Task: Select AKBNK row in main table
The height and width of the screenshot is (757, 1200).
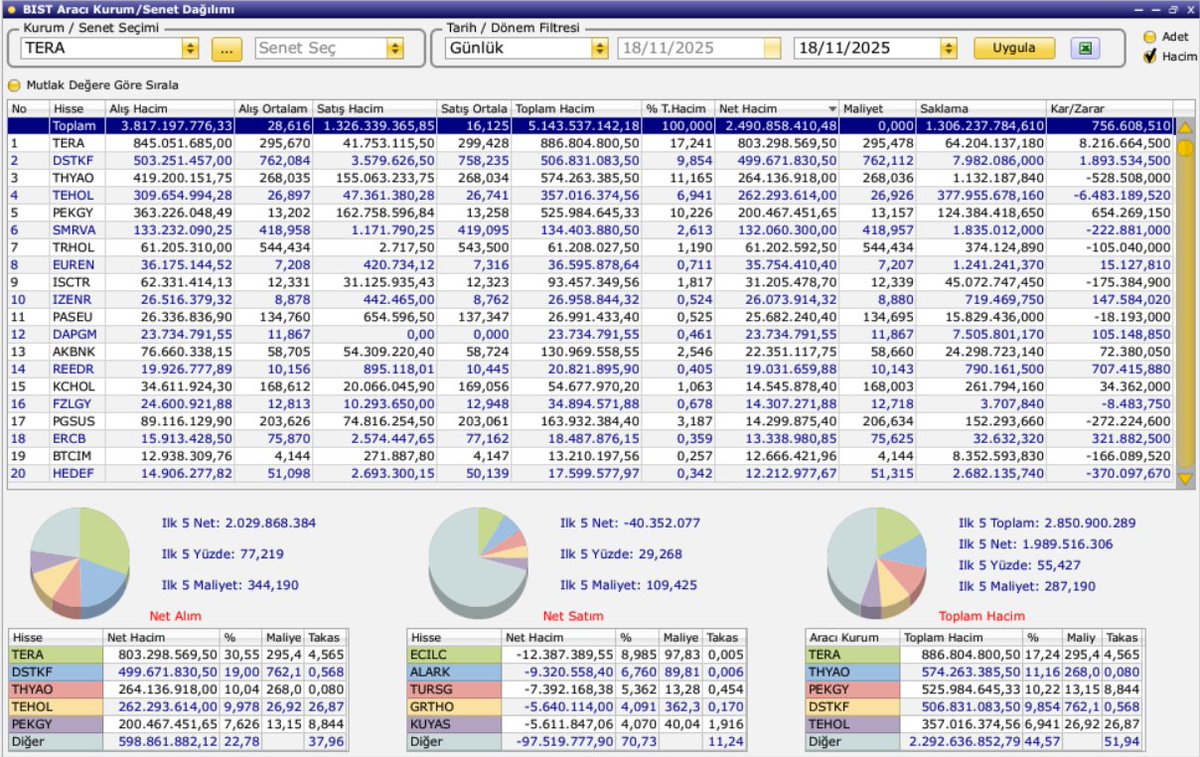Action: pyautogui.click(x=590, y=351)
